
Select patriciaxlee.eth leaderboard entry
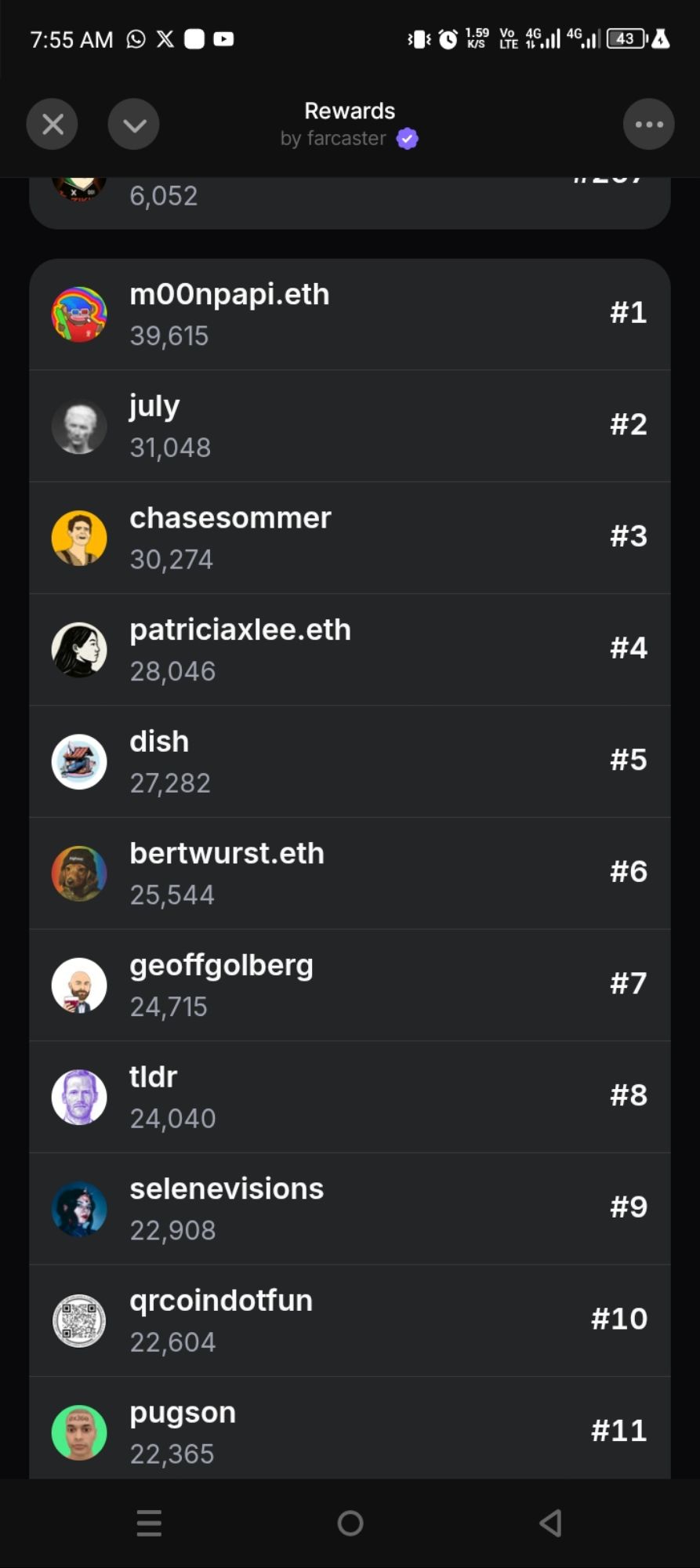coord(350,650)
